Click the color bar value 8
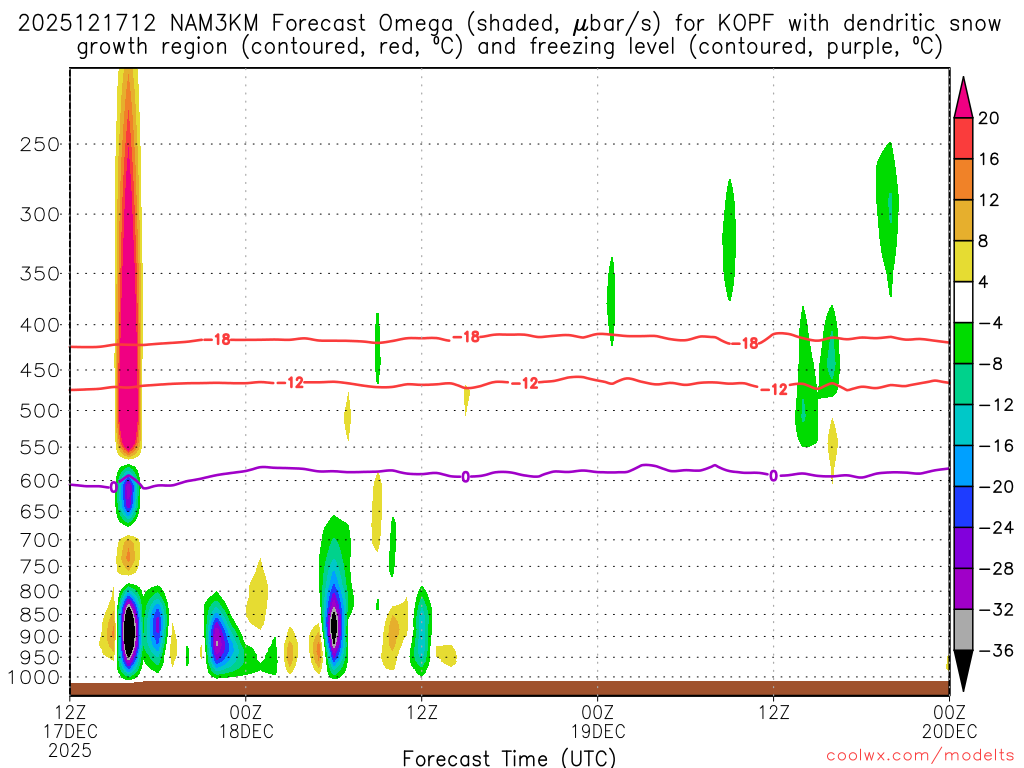The height and width of the screenshot is (768, 1024). click(984, 241)
